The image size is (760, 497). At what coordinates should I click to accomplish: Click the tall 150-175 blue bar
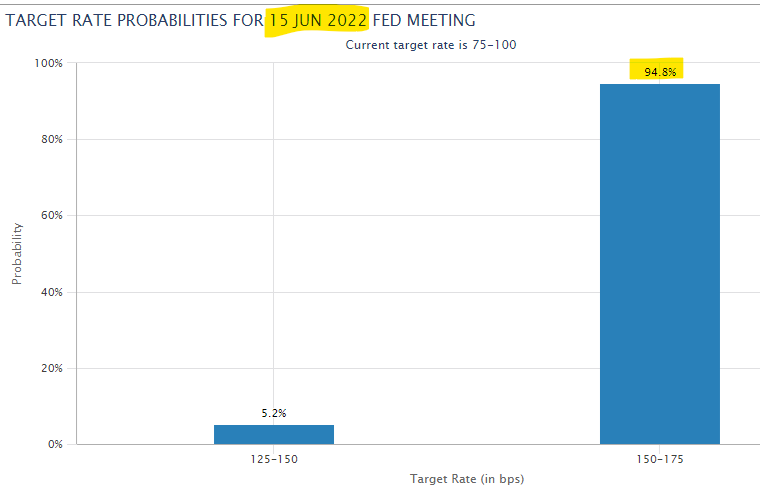click(659, 263)
